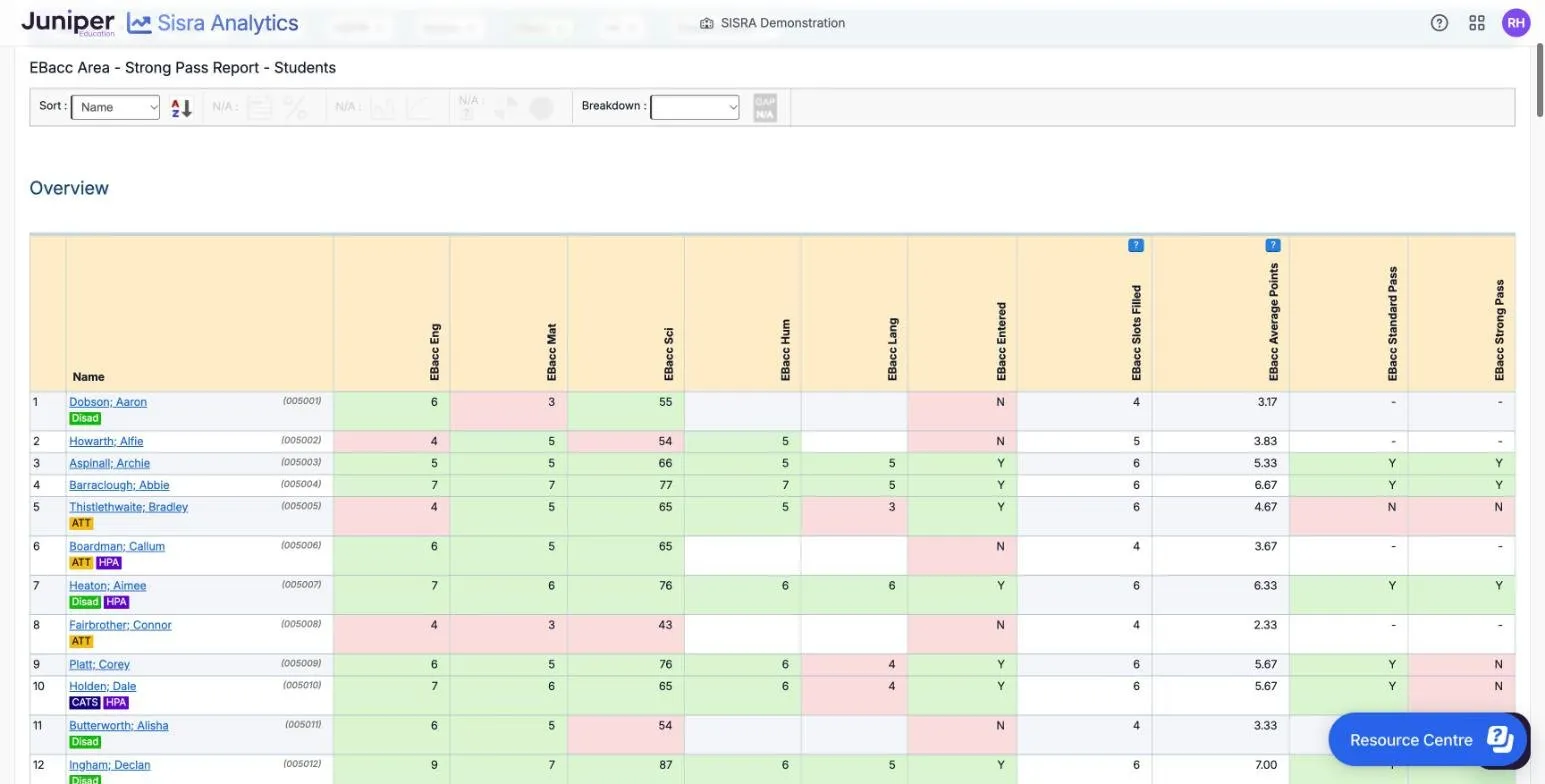Open the RH user avatar menu
The height and width of the screenshot is (784, 1545).
(x=1516, y=23)
